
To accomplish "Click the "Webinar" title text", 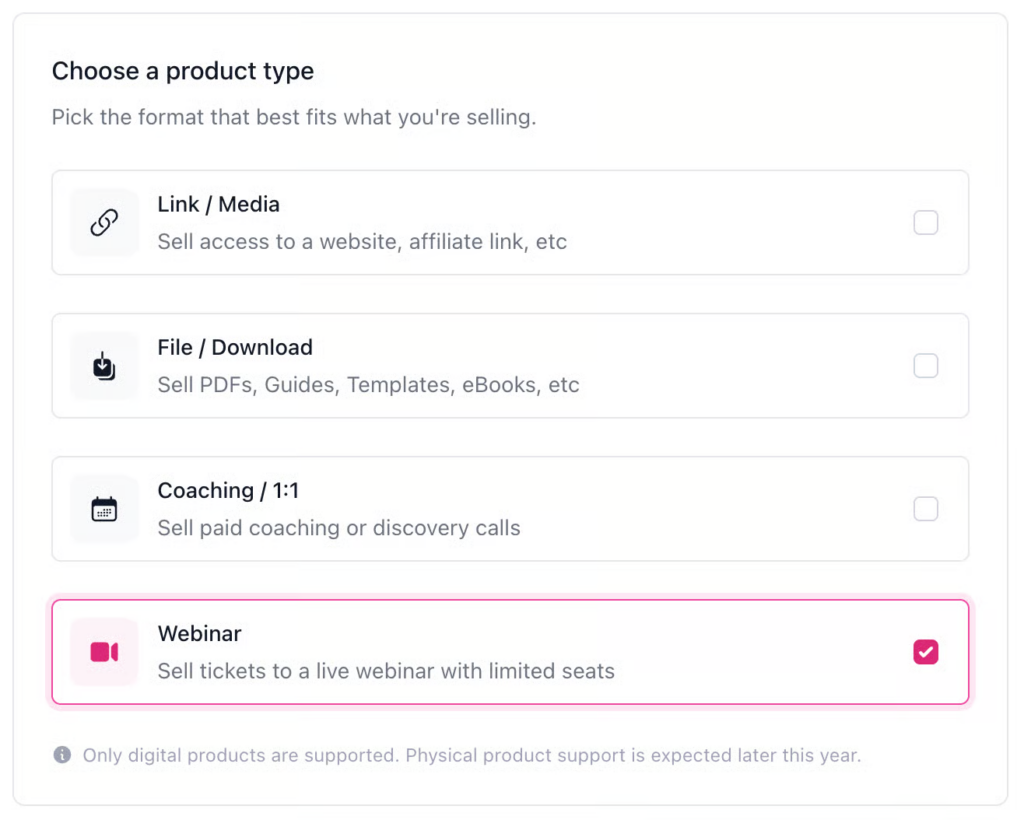I will point(199,633).
